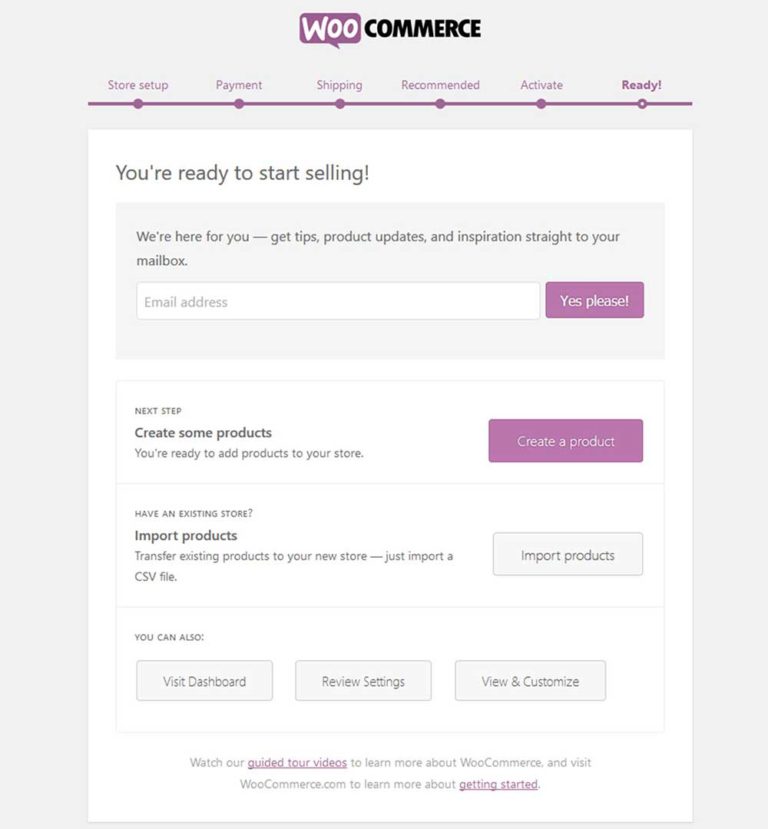Click the Recommended step dot

(x=440, y=103)
